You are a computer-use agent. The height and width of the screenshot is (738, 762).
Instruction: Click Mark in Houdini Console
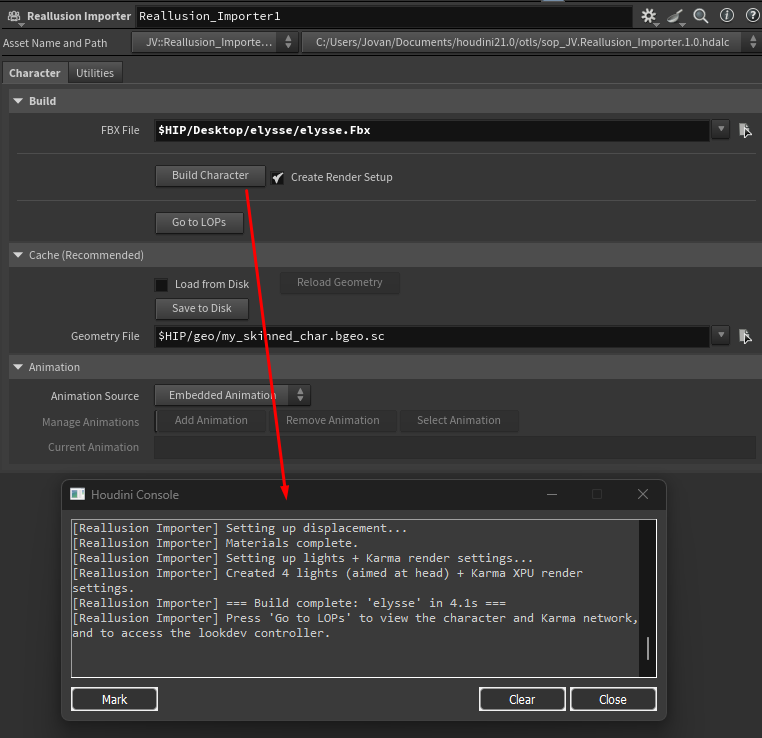click(115, 700)
